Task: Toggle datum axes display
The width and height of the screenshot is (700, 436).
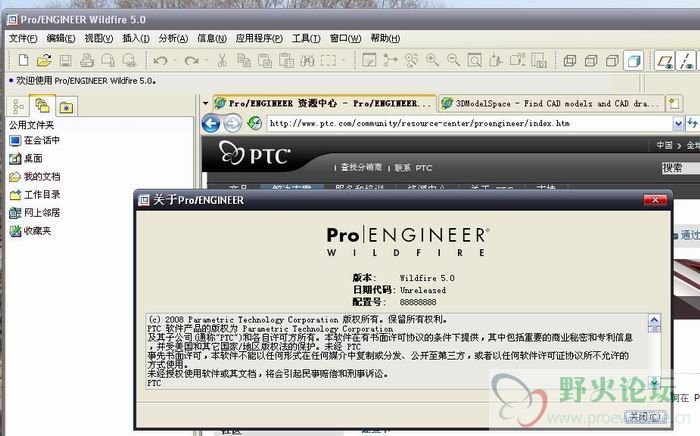Action: click(687, 60)
